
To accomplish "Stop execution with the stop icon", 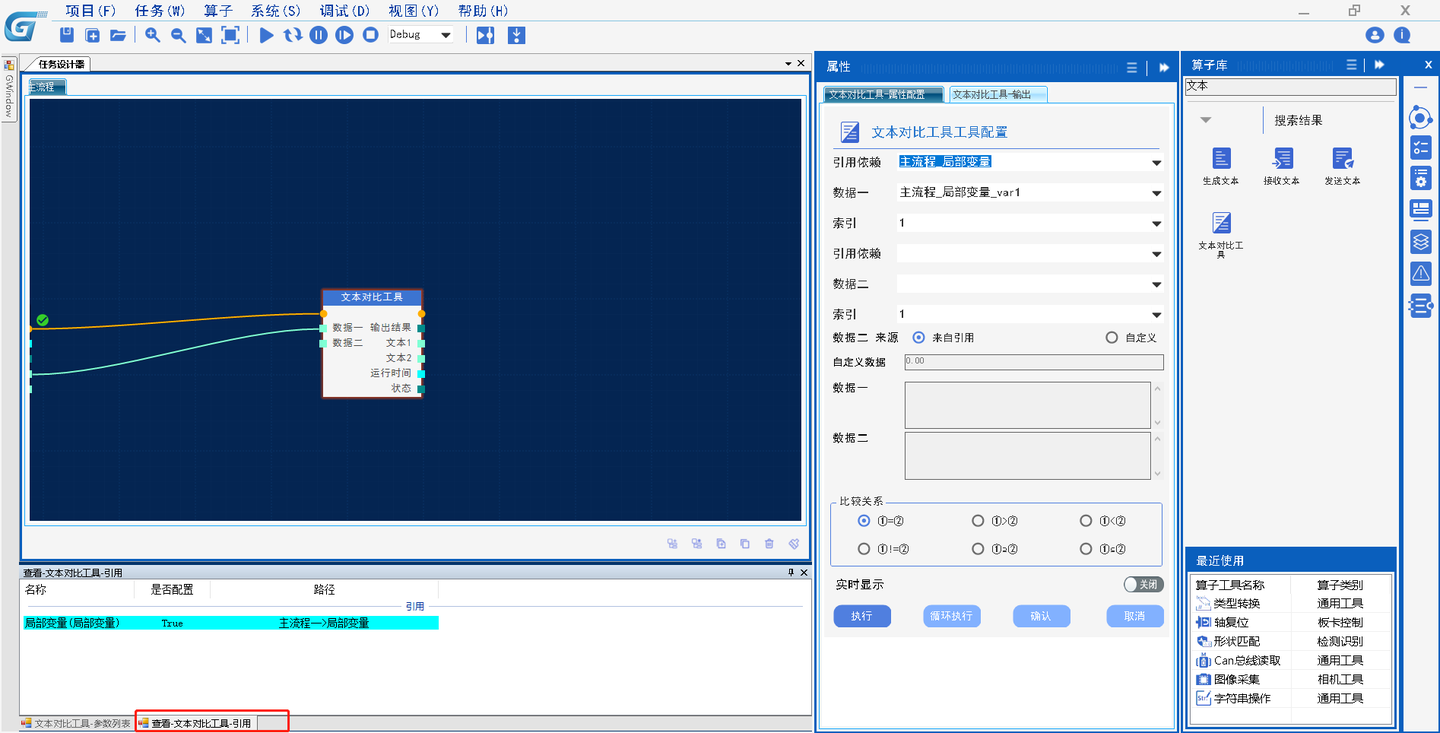I will point(370,35).
